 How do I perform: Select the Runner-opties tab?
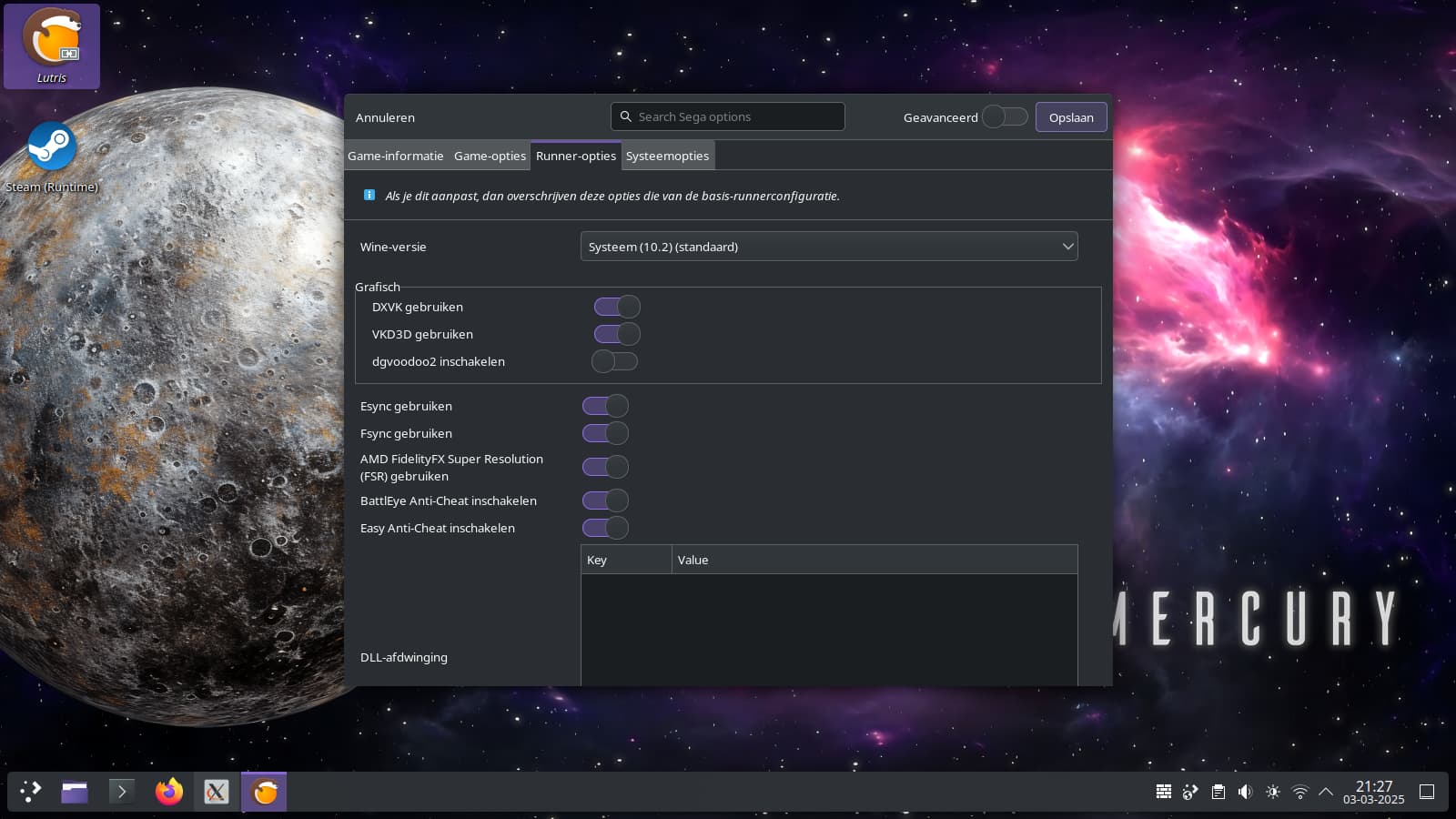point(576,156)
